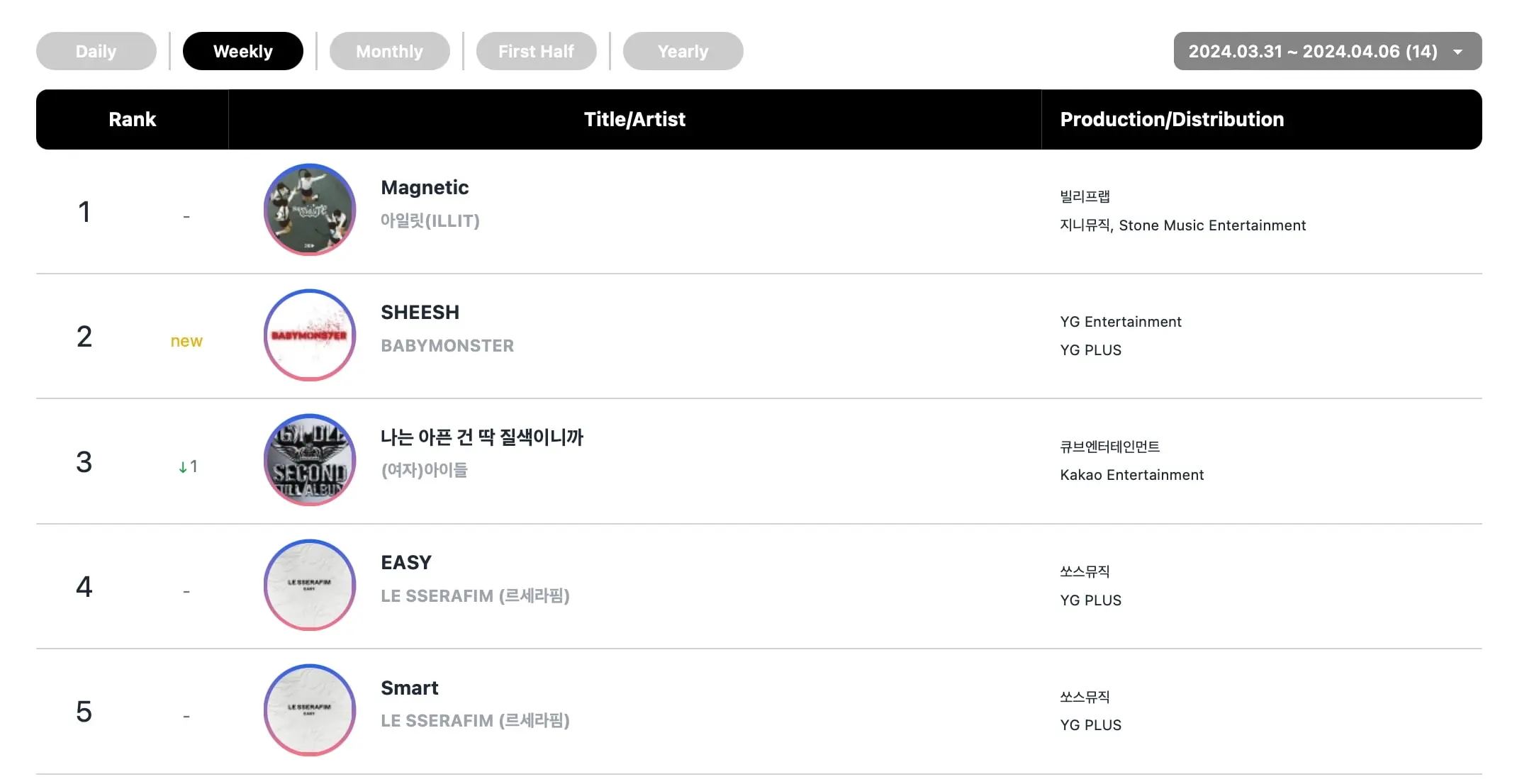Click the Rank column header

coord(133,119)
